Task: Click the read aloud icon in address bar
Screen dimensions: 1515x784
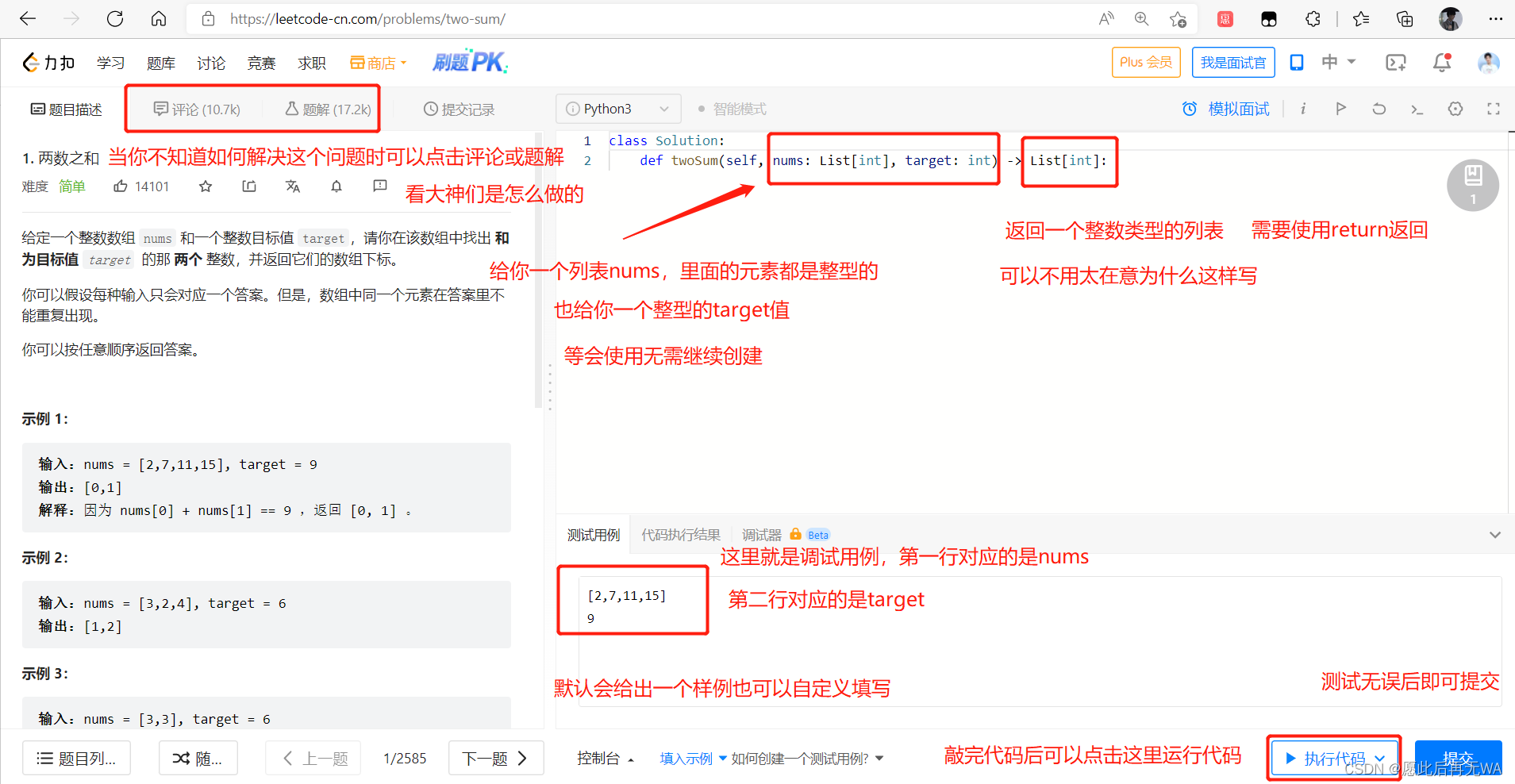Action: click(x=1106, y=19)
